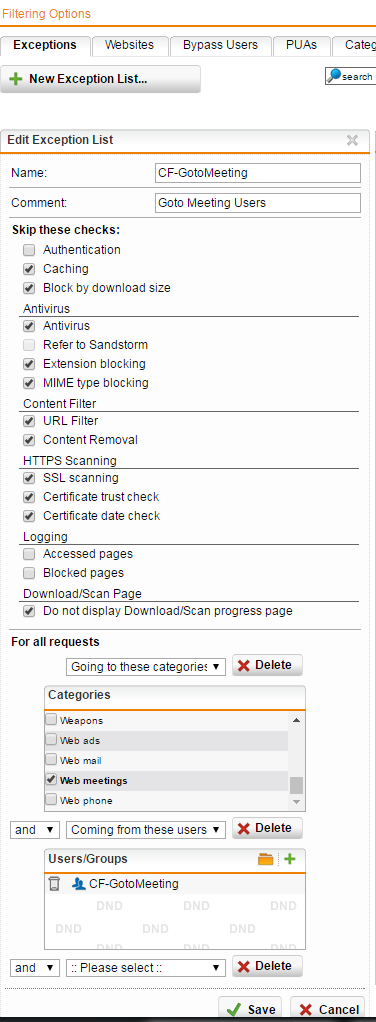Remove CF-GotoMeeting with the trash icon
The width and height of the screenshot is (376, 1022).
tap(55, 884)
